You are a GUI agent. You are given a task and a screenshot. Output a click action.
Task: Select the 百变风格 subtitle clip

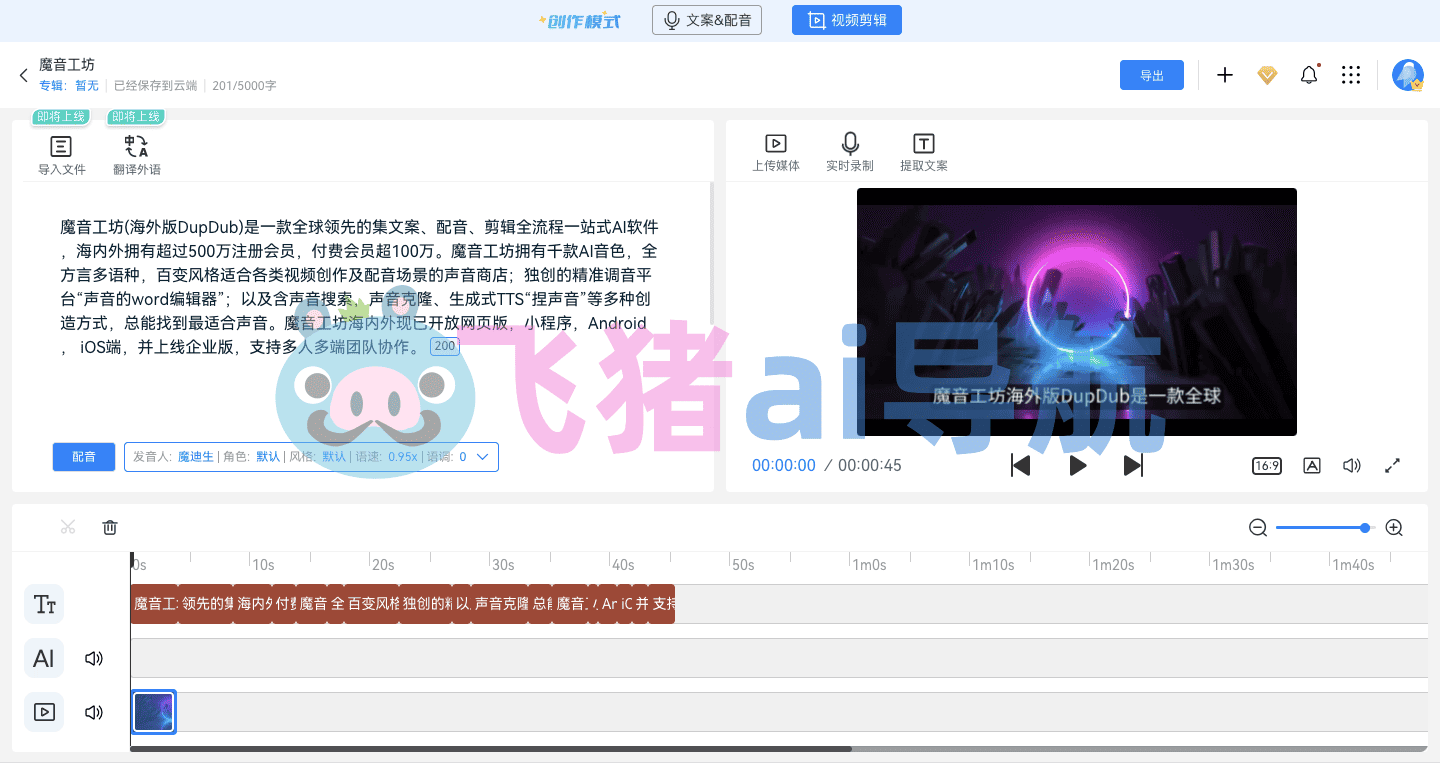(x=373, y=604)
